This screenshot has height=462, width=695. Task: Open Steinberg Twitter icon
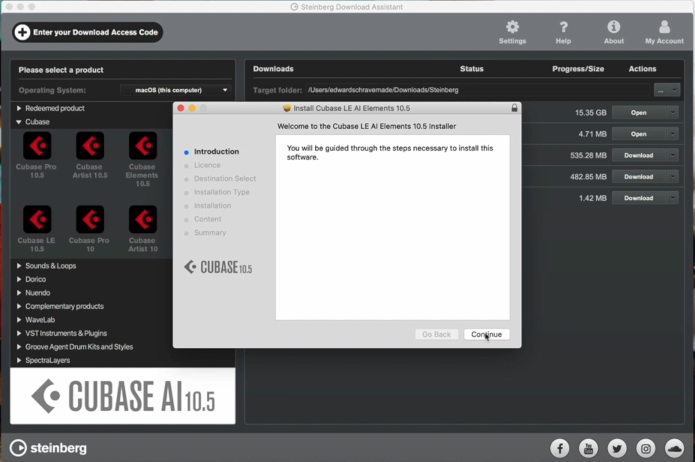point(617,448)
